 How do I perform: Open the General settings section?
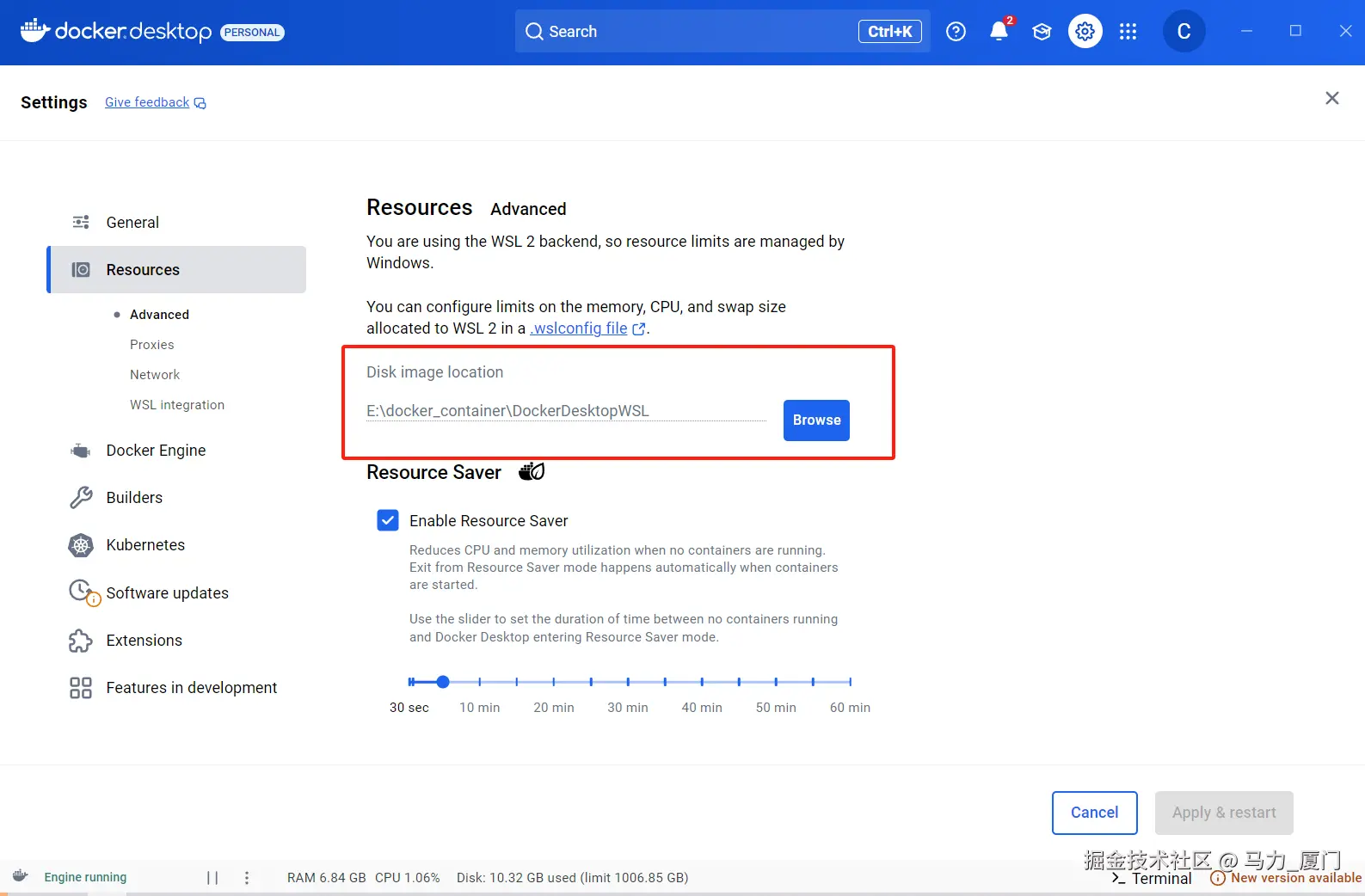coord(176,223)
